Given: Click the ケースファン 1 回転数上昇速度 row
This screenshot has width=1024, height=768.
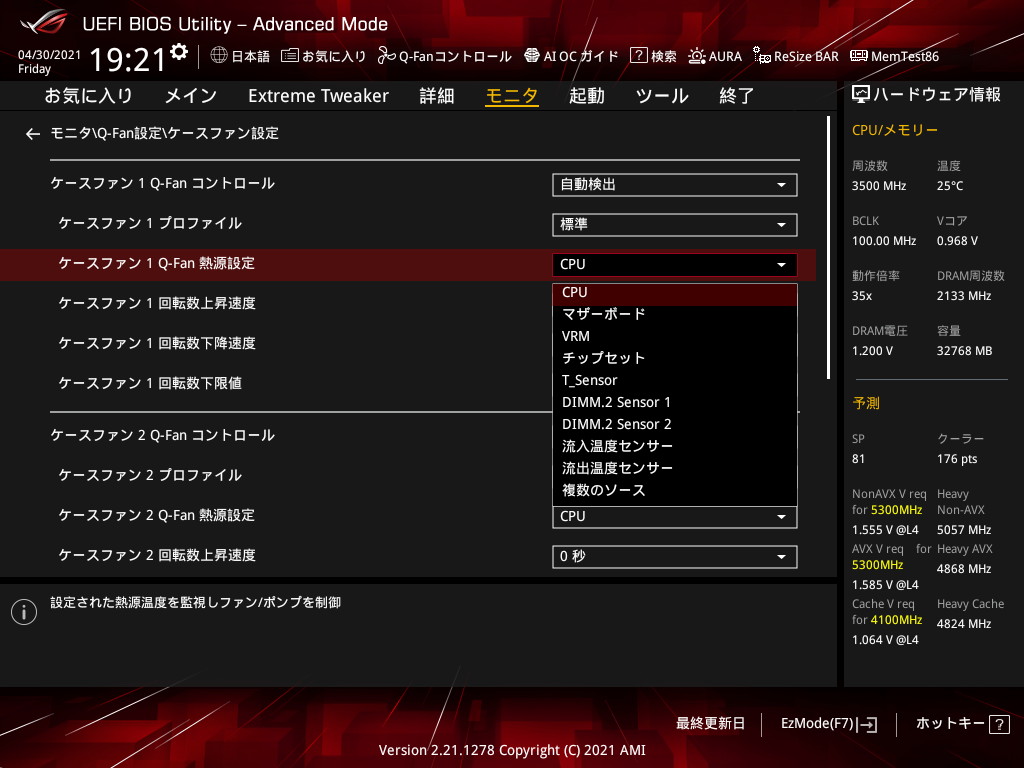Looking at the screenshot, I should click(x=408, y=304).
